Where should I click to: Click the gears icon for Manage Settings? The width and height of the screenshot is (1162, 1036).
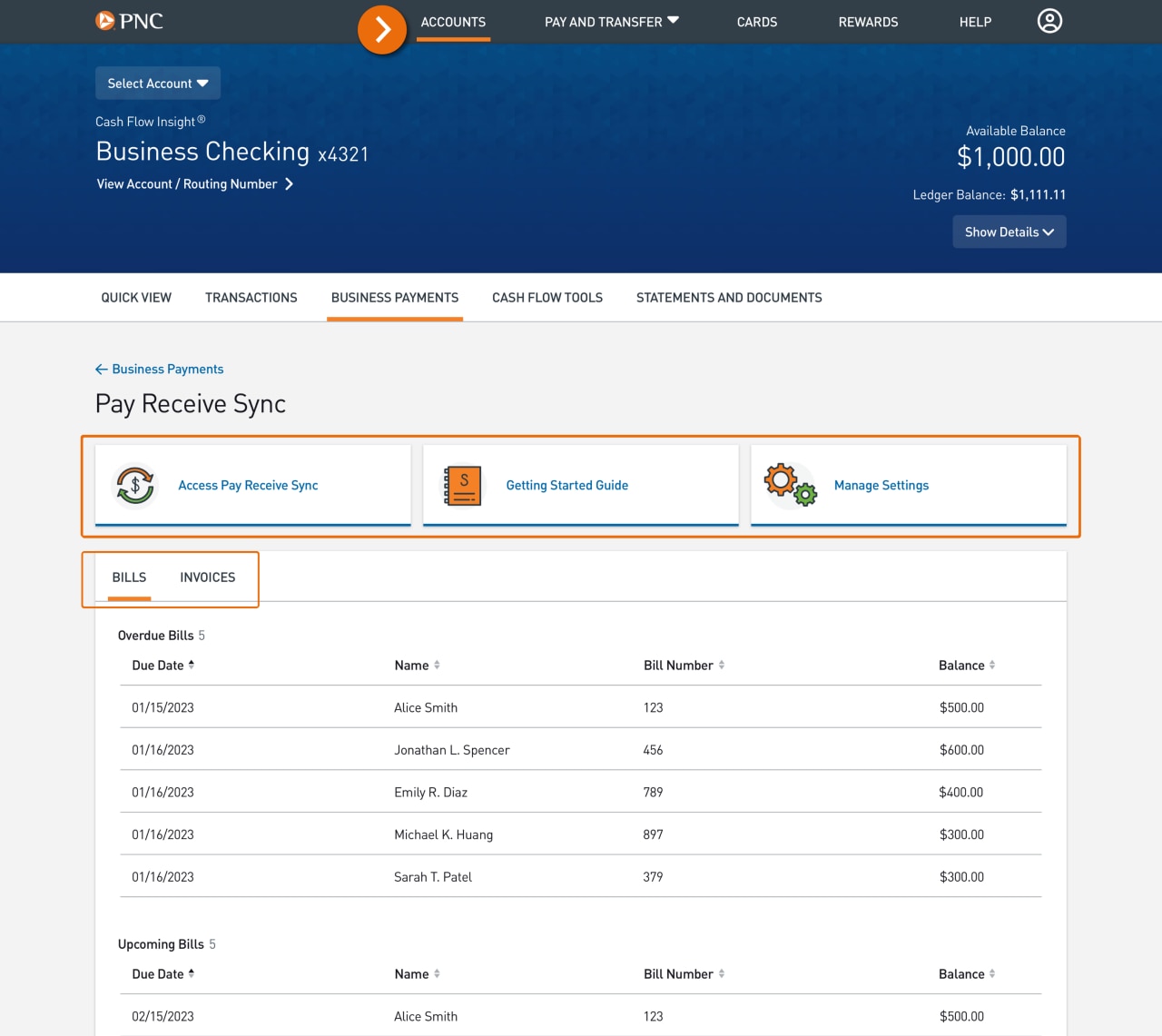(789, 484)
